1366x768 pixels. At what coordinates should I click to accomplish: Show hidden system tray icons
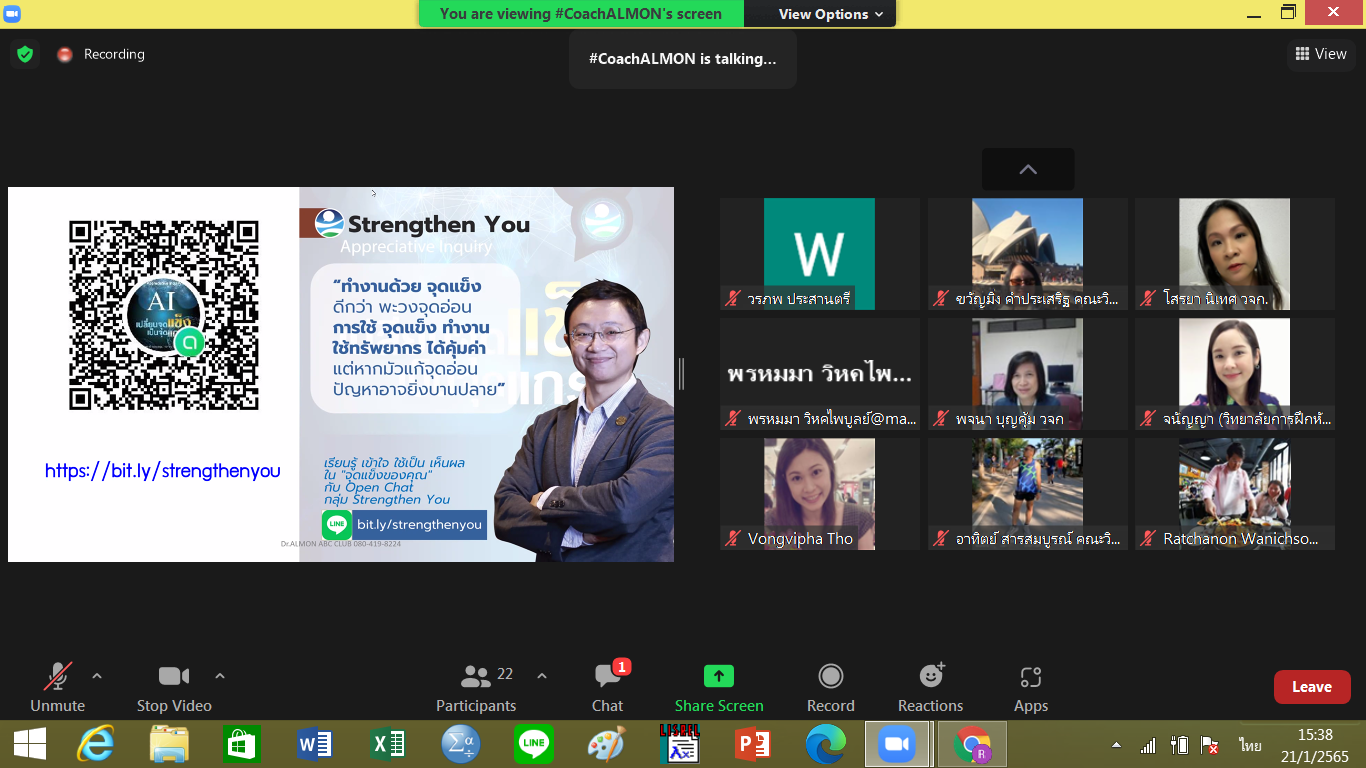[1117, 745]
